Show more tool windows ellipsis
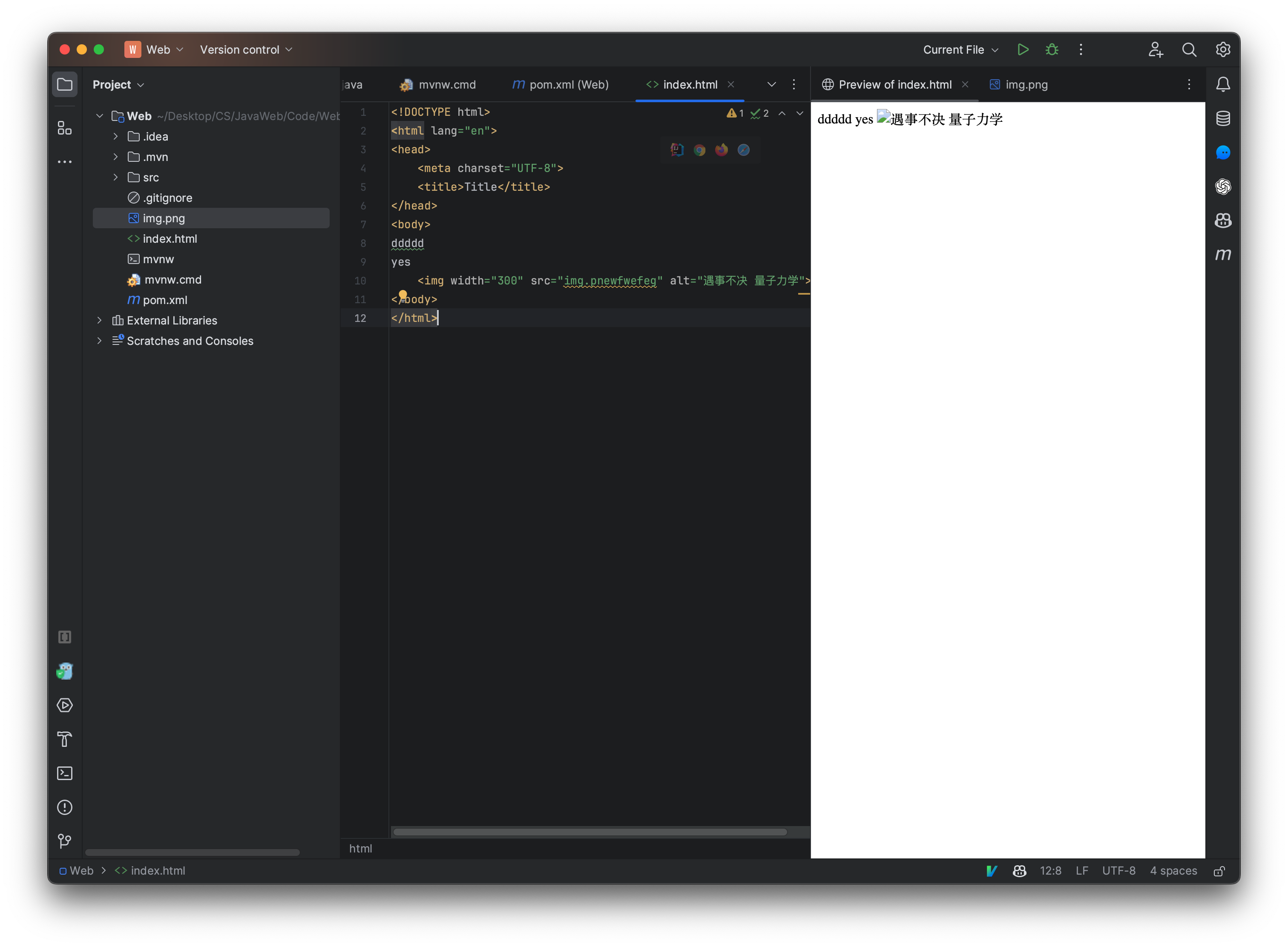Image resolution: width=1288 pixels, height=947 pixels. (65, 162)
